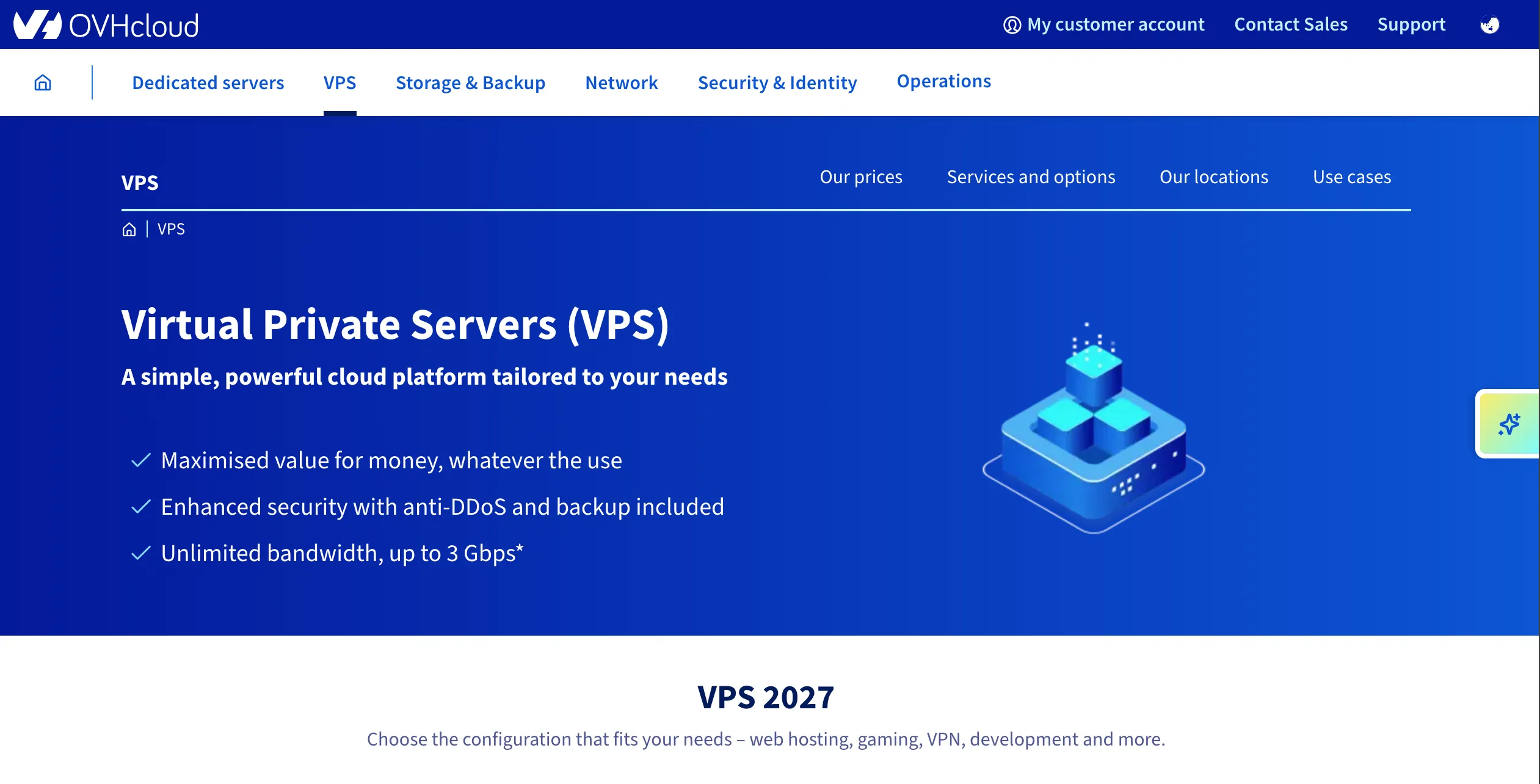Open the AI assistant sparkle widget

click(1508, 424)
